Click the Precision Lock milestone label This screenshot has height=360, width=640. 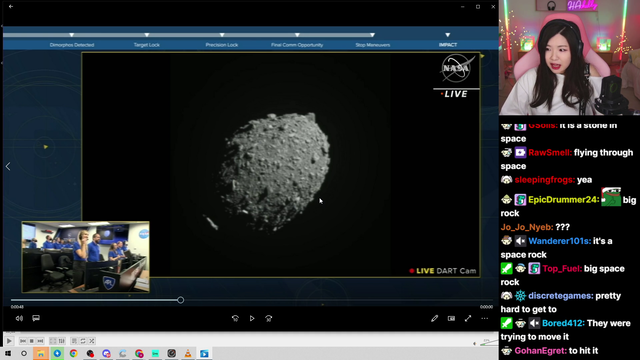222,45
